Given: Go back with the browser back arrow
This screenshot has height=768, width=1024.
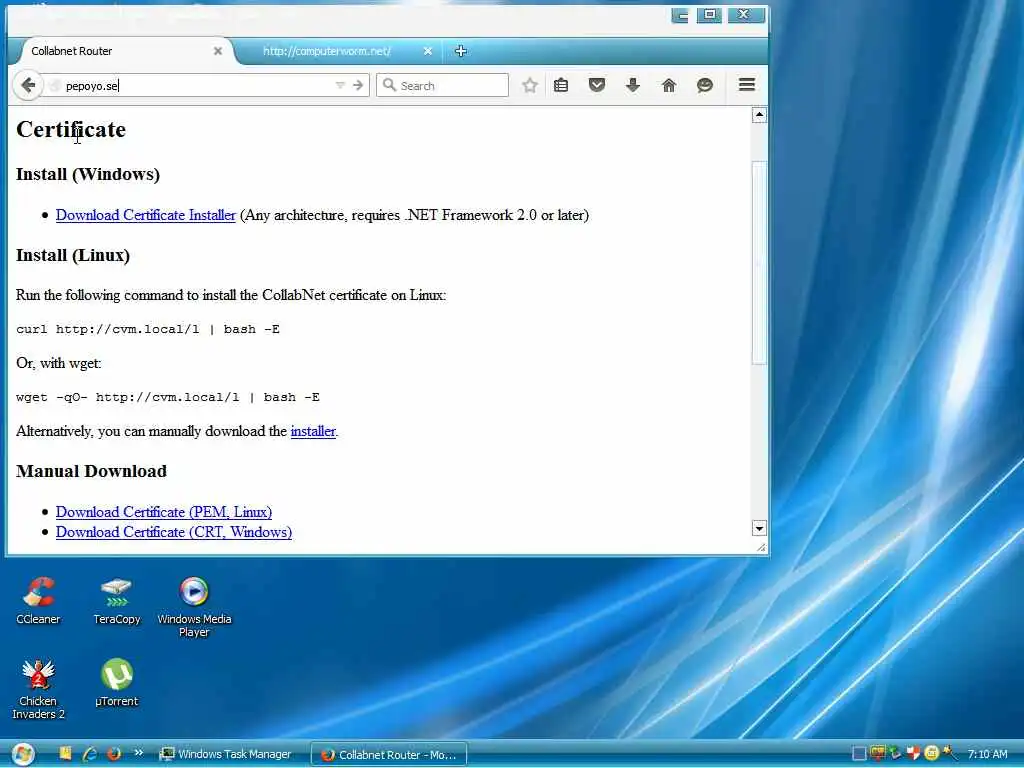Looking at the screenshot, I should (x=27, y=85).
